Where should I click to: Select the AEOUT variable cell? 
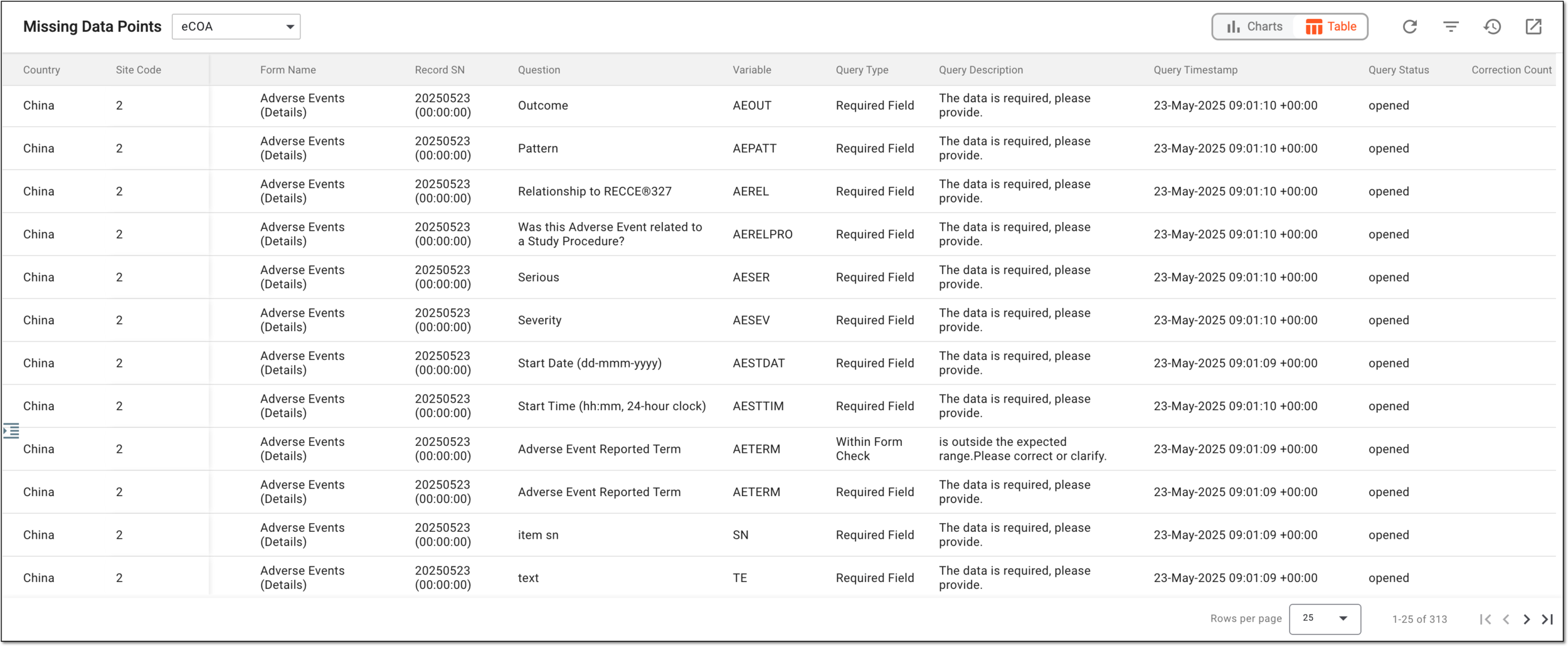pos(752,105)
